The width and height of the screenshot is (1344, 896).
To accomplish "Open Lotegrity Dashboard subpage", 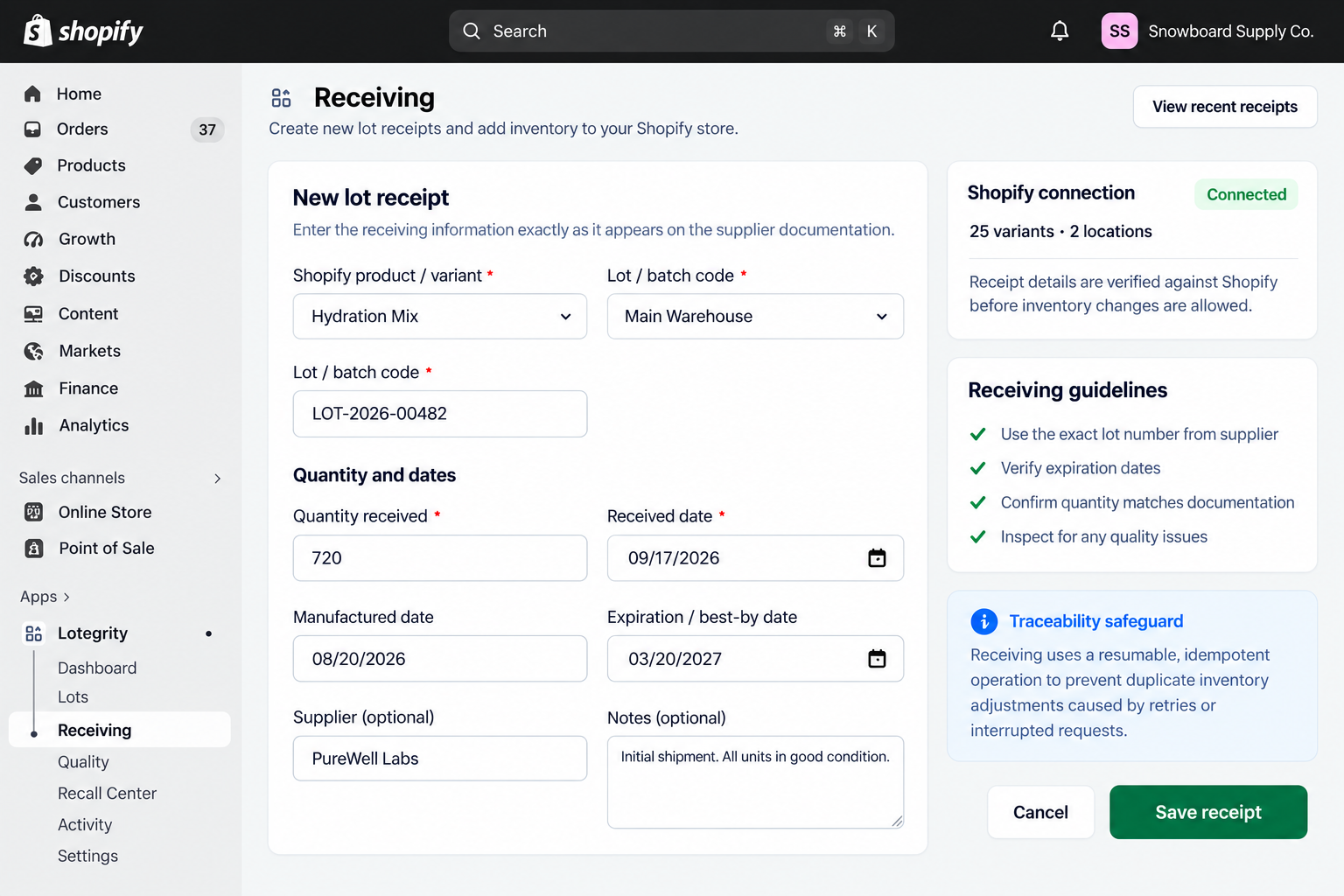I will pos(97,668).
